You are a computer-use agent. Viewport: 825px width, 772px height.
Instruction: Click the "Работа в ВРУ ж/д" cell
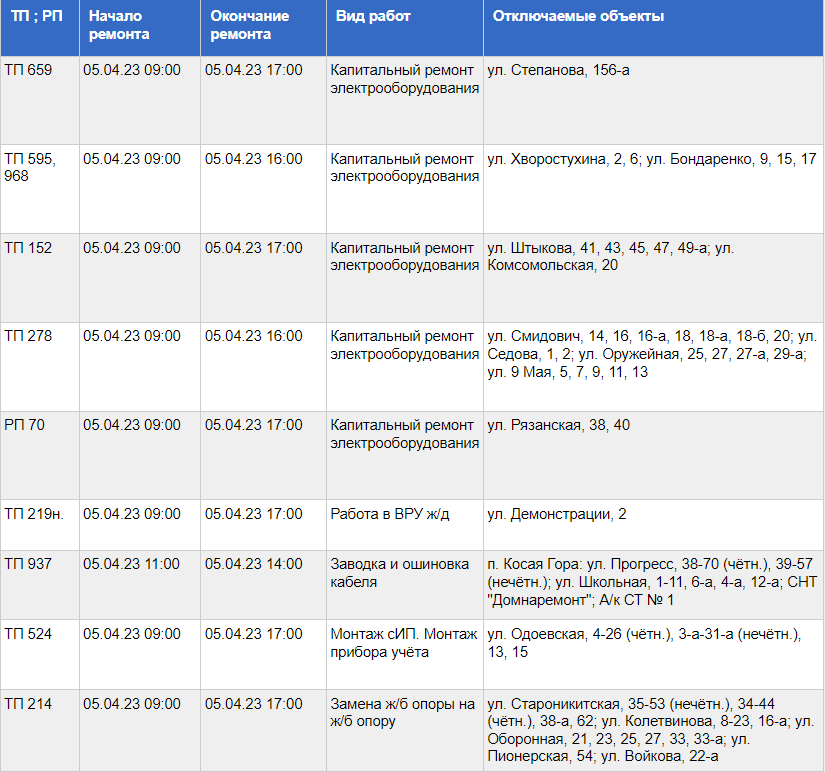click(x=390, y=514)
